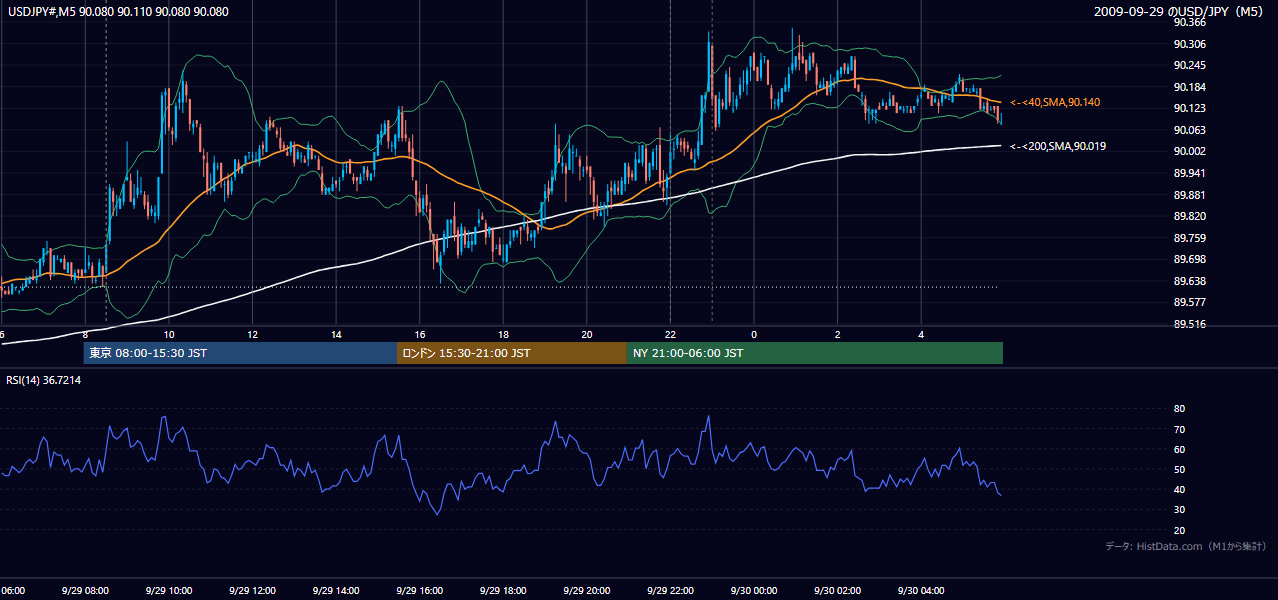Click the chart title 2009-09-29 のUSD/JPY (M5)
This screenshot has height=600, width=1278.
(x=1180, y=12)
